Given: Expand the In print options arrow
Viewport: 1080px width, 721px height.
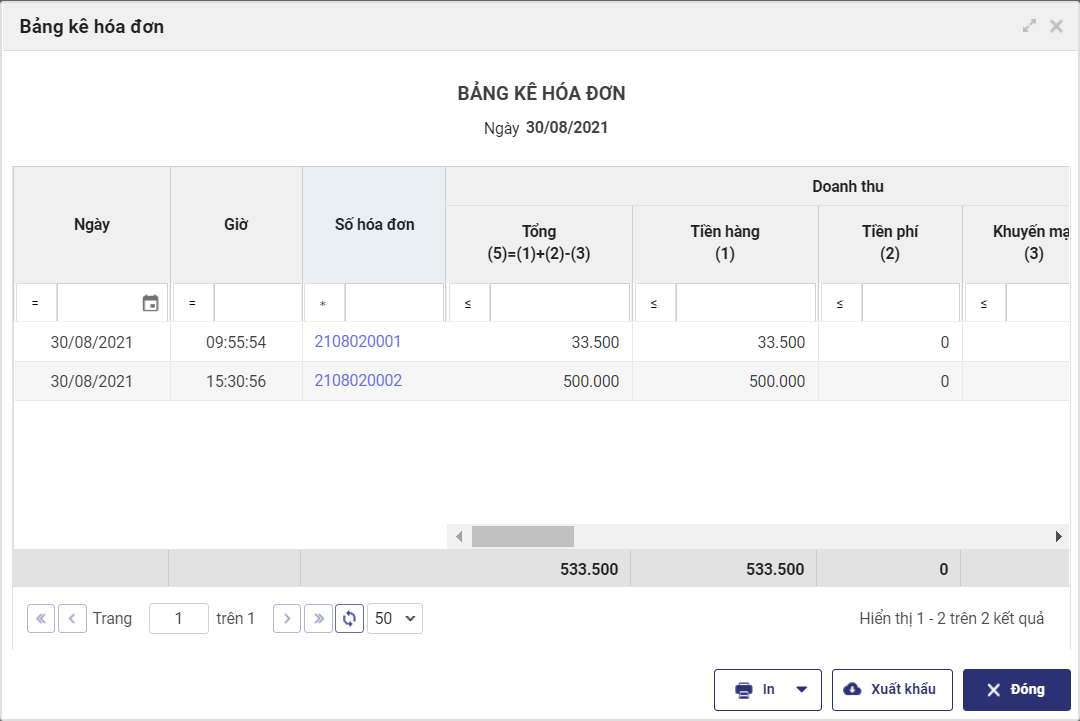Looking at the screenshot, I should tap(801, 689).
